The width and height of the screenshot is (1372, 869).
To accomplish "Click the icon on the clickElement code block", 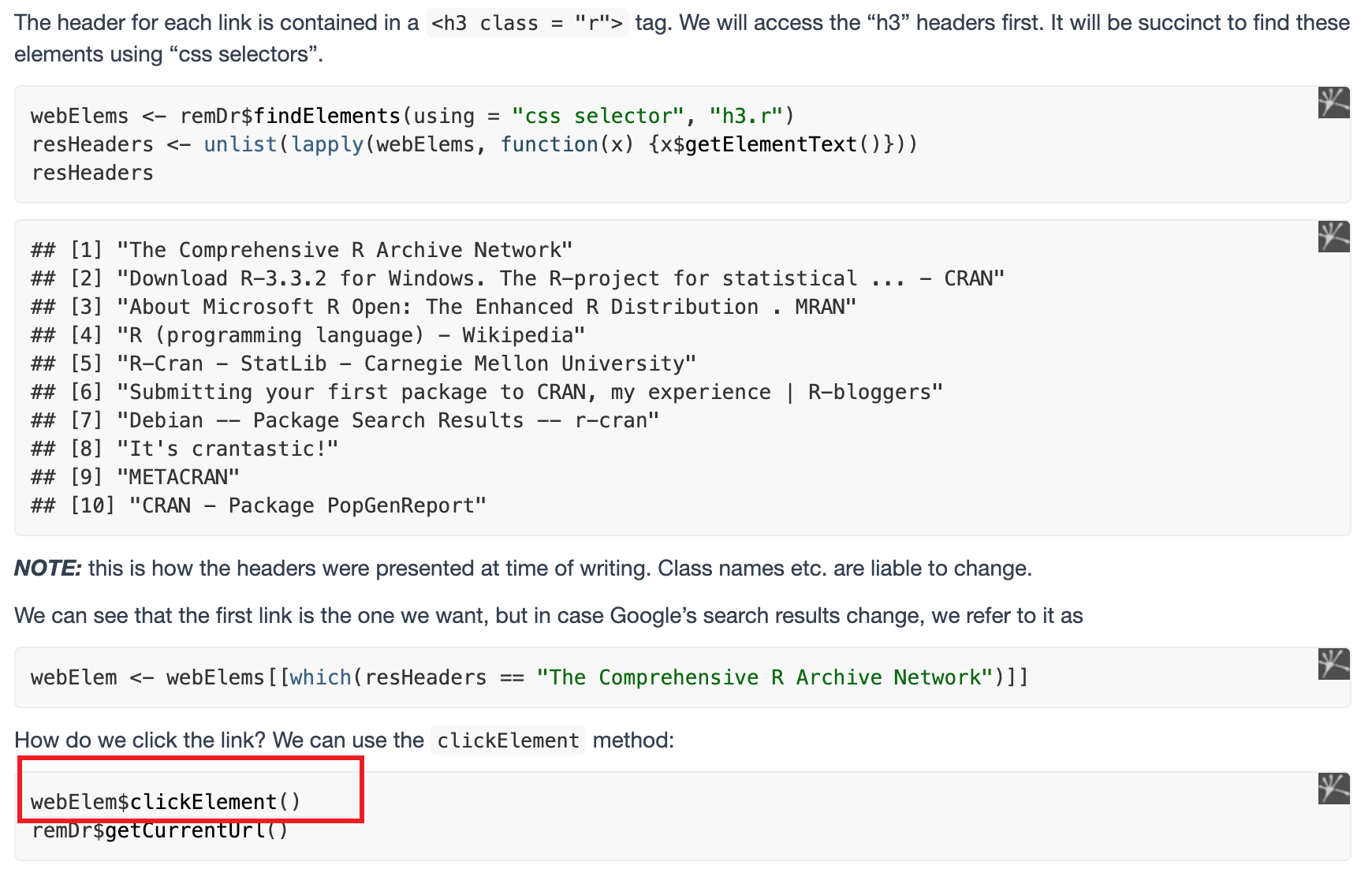I will click(x=1333, y=789).
